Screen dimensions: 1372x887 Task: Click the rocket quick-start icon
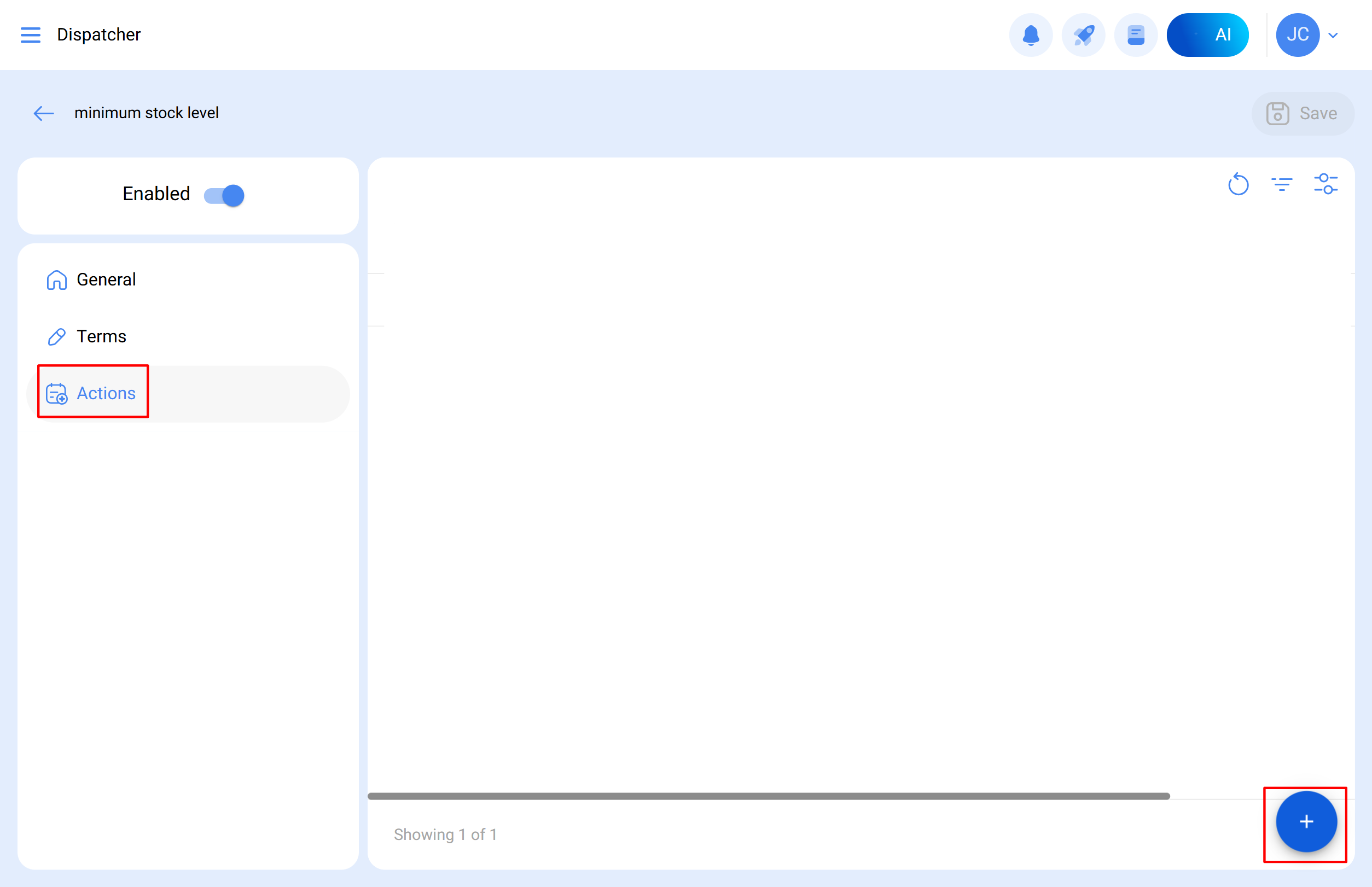1083,35
